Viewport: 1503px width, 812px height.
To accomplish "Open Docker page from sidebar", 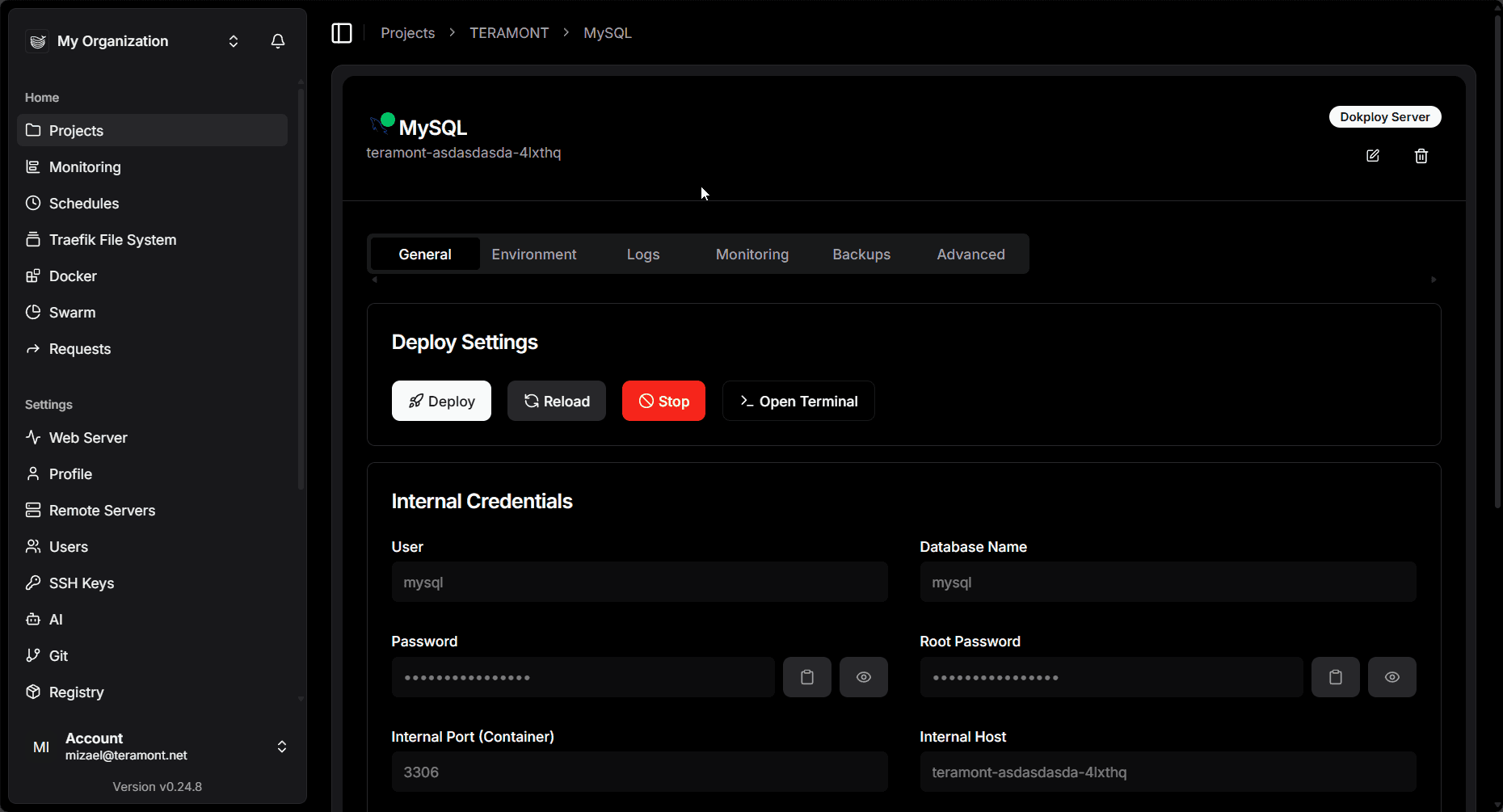I will click(152, 276).
